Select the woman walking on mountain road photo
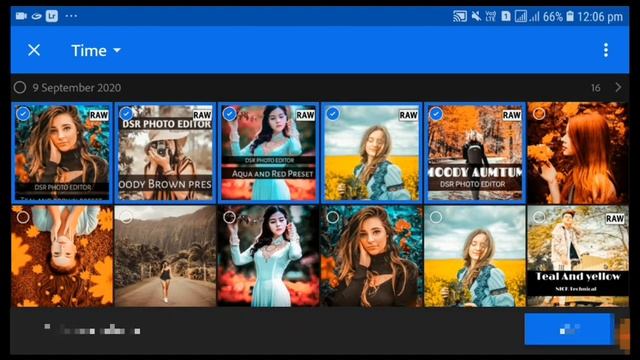Screen dimensions: 640x360 pos(126,217)
